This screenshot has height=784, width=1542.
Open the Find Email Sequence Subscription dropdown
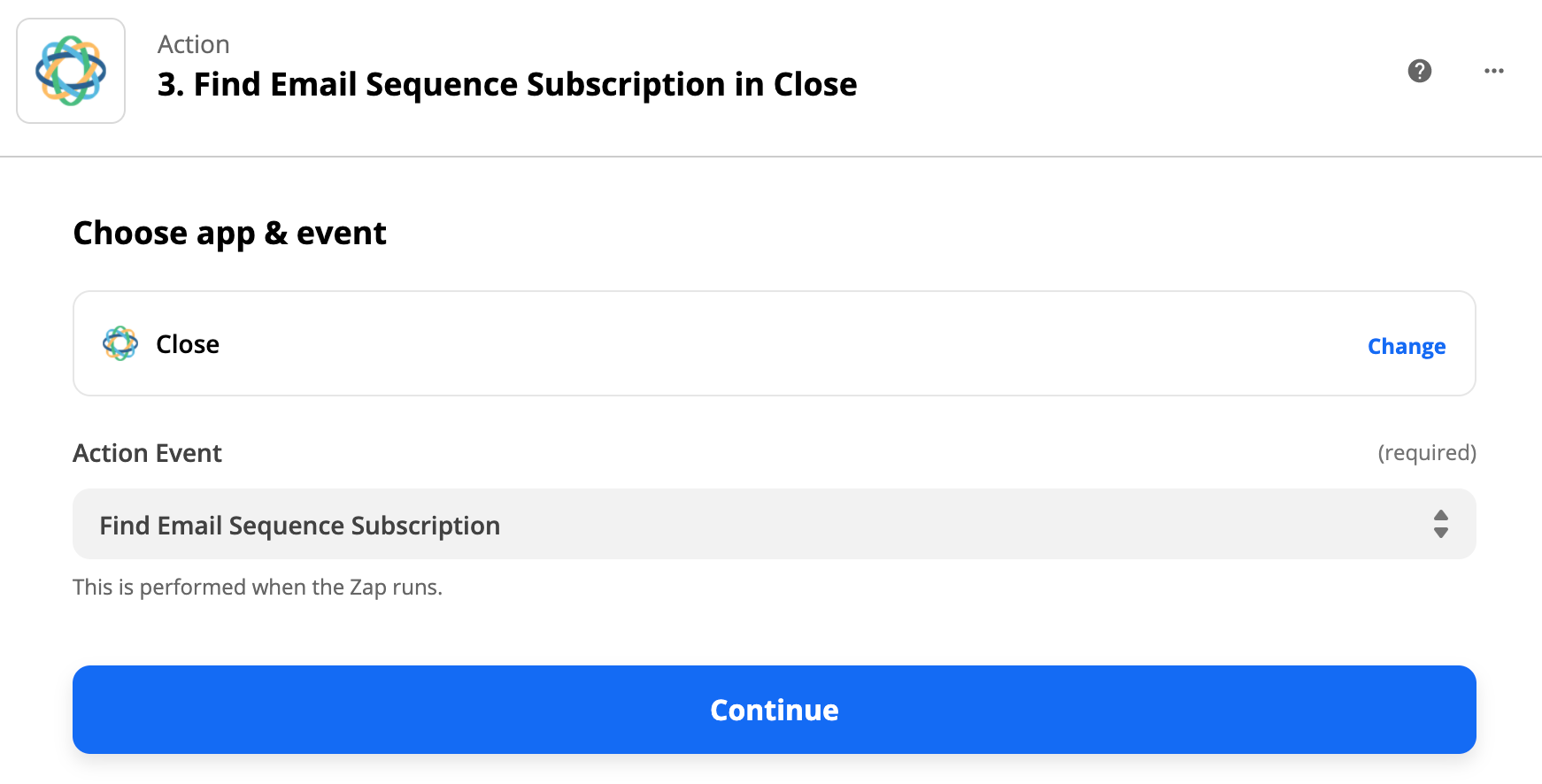tap(773, 524)
